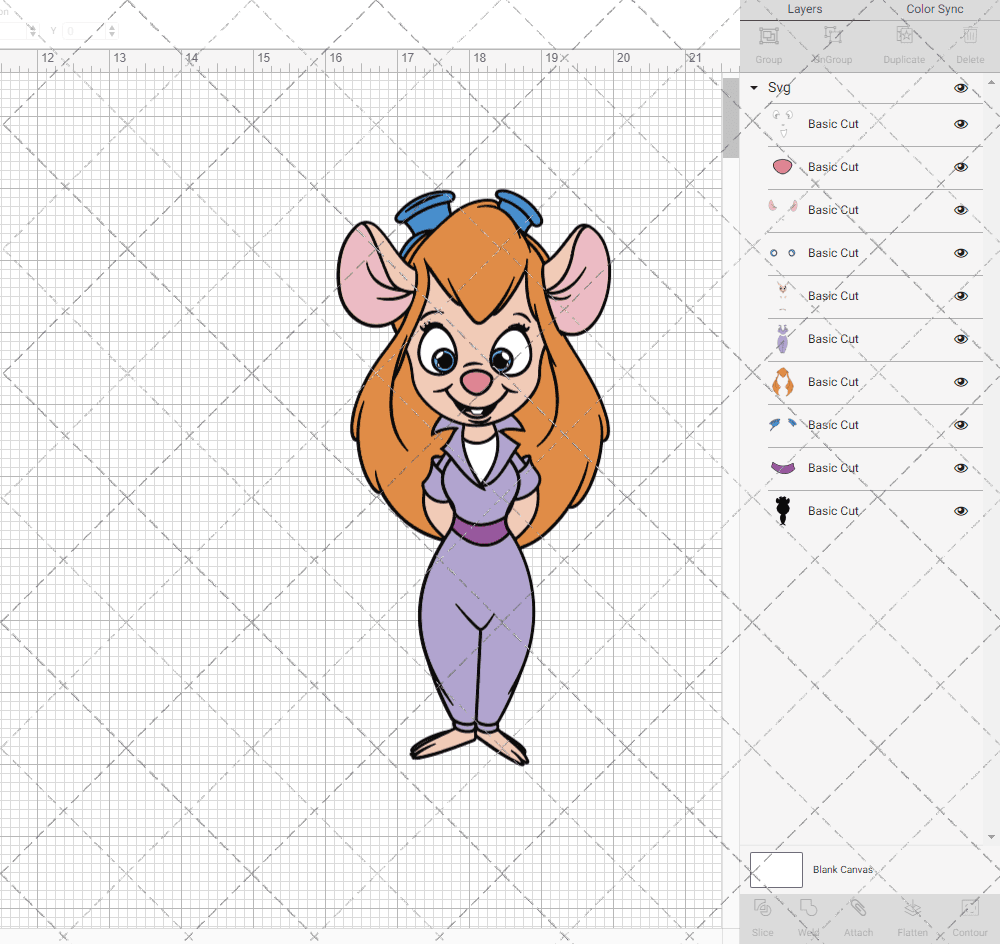Click the Blank Canvas label
The image size is (1000, 944).
point(842,869)
